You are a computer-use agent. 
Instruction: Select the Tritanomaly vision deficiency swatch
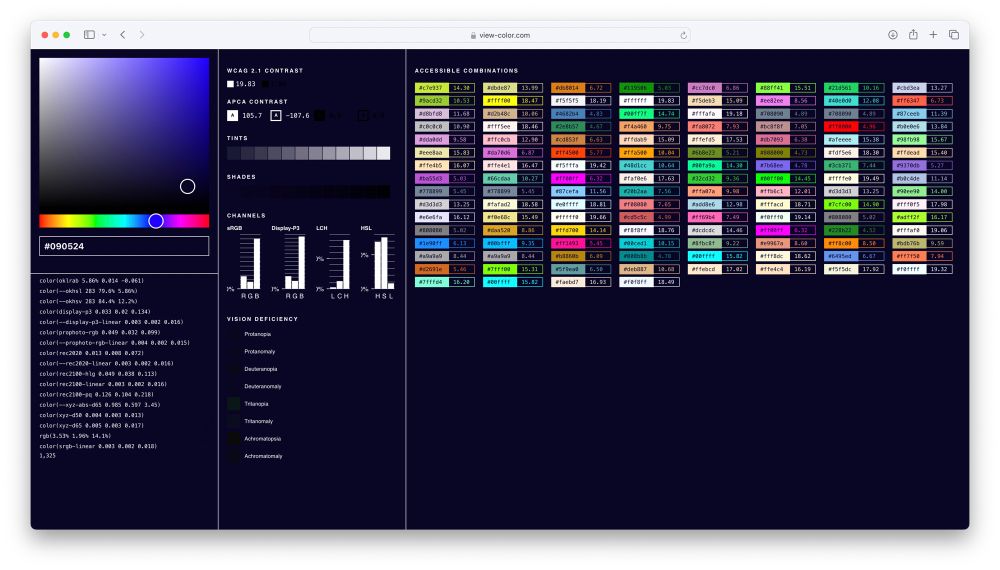pos(233,421)
